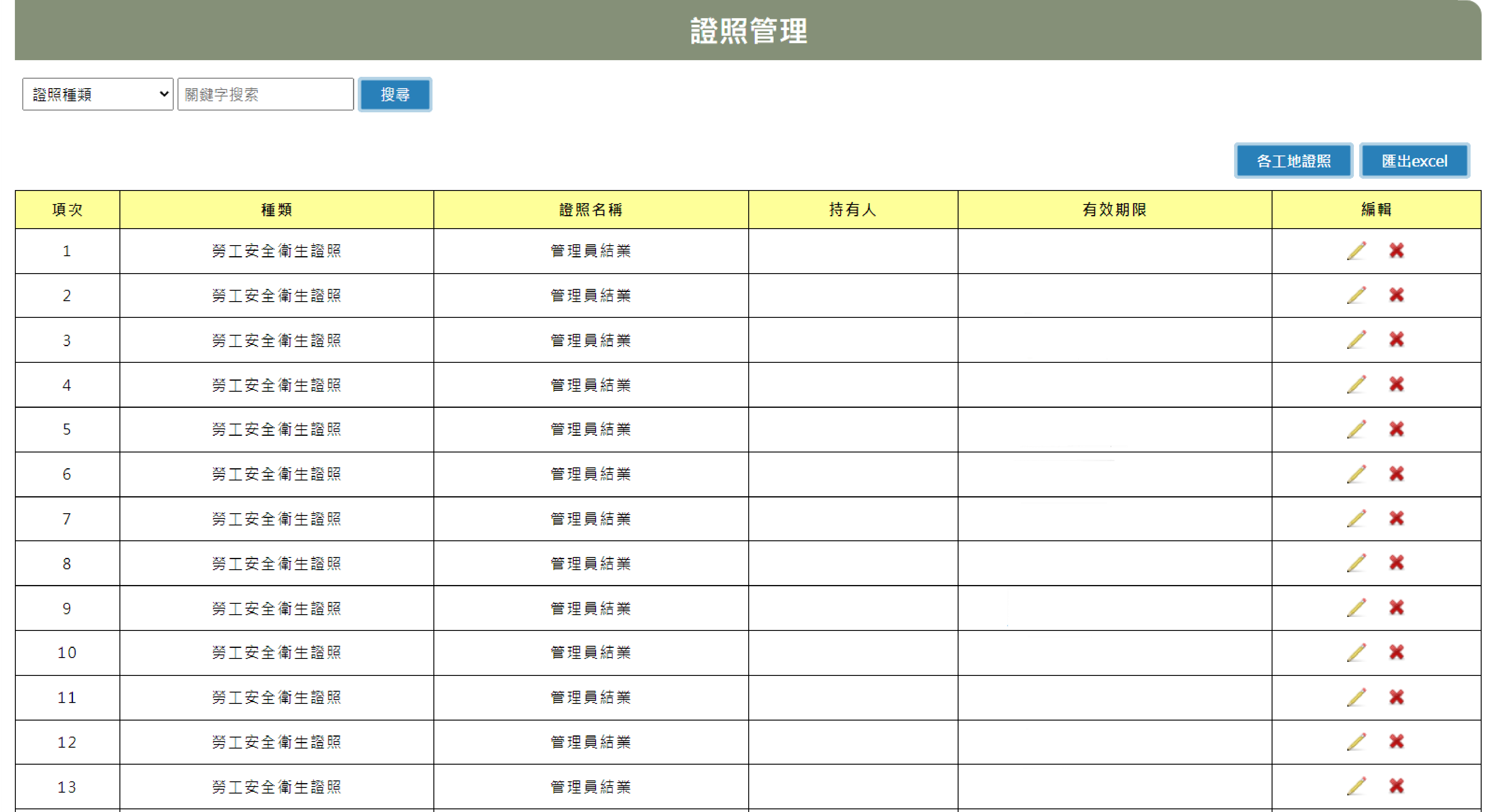1498x812 pixels.
Task: Click the 匯出excel export button
Action: (1414, 161)
